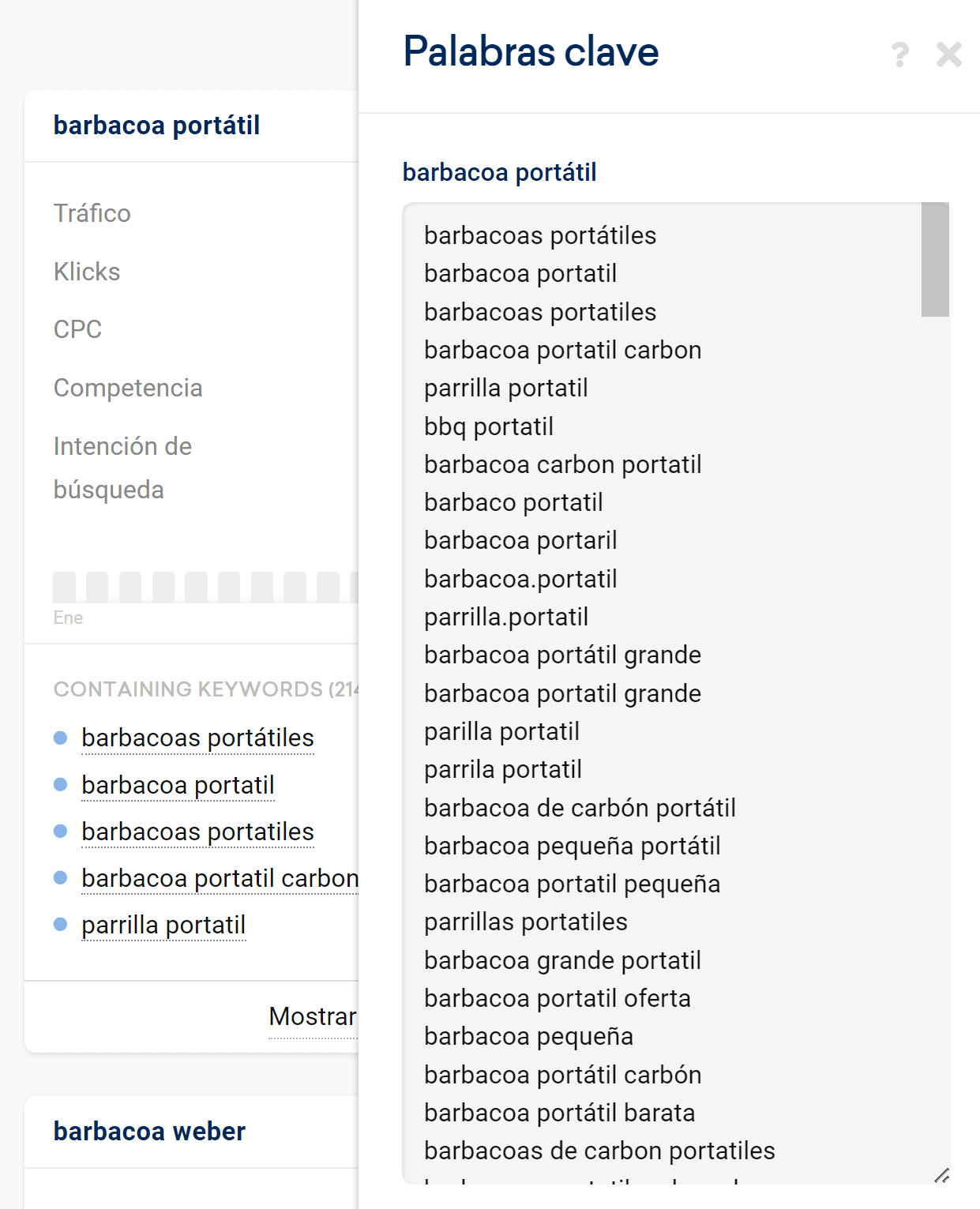This screenshot has height=1209, width=980.
Task: Open the barbacoas portátiles keyword link
Action: point(197,738)
